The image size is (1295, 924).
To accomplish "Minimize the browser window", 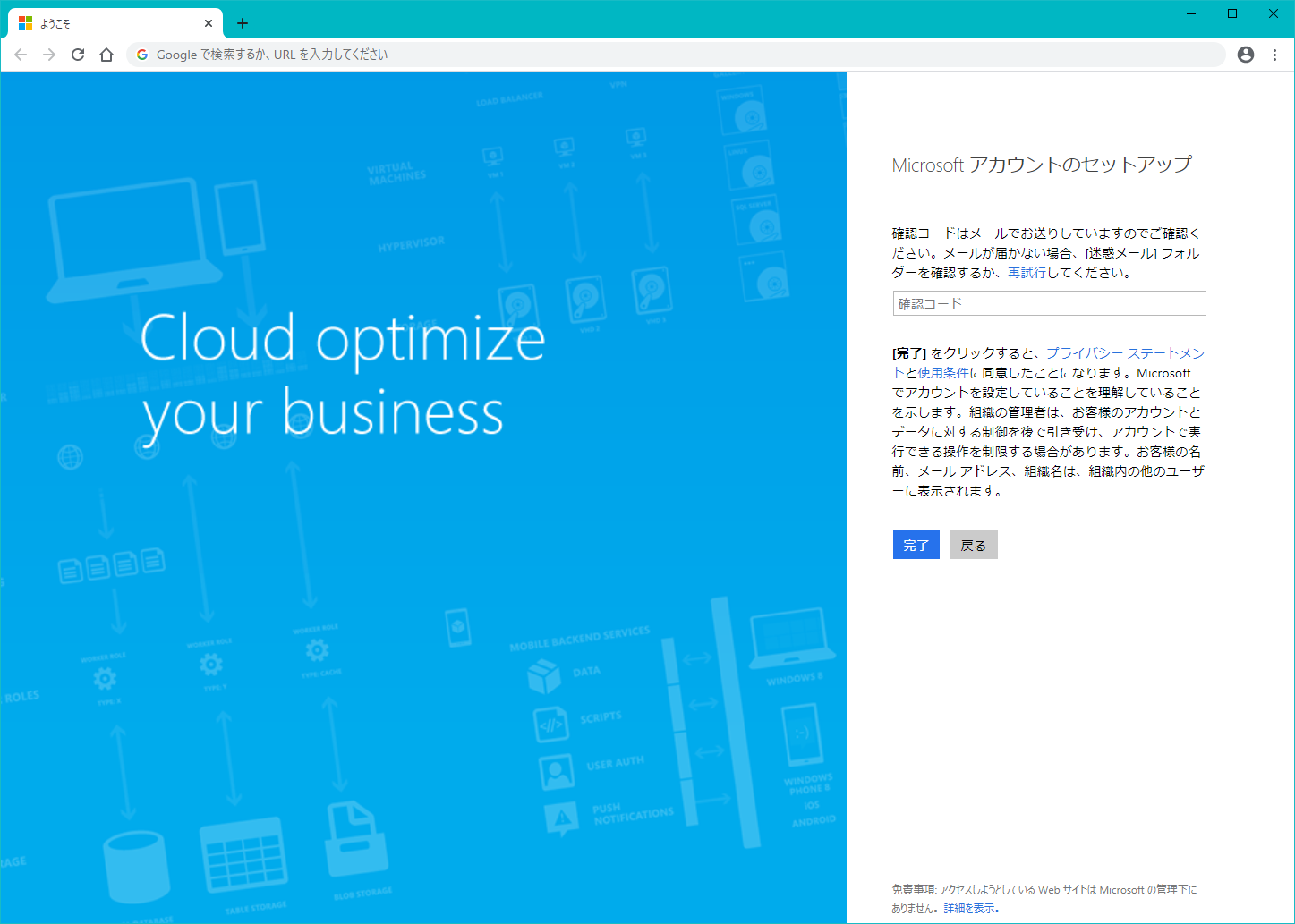I will click(x=1191, y=13).
